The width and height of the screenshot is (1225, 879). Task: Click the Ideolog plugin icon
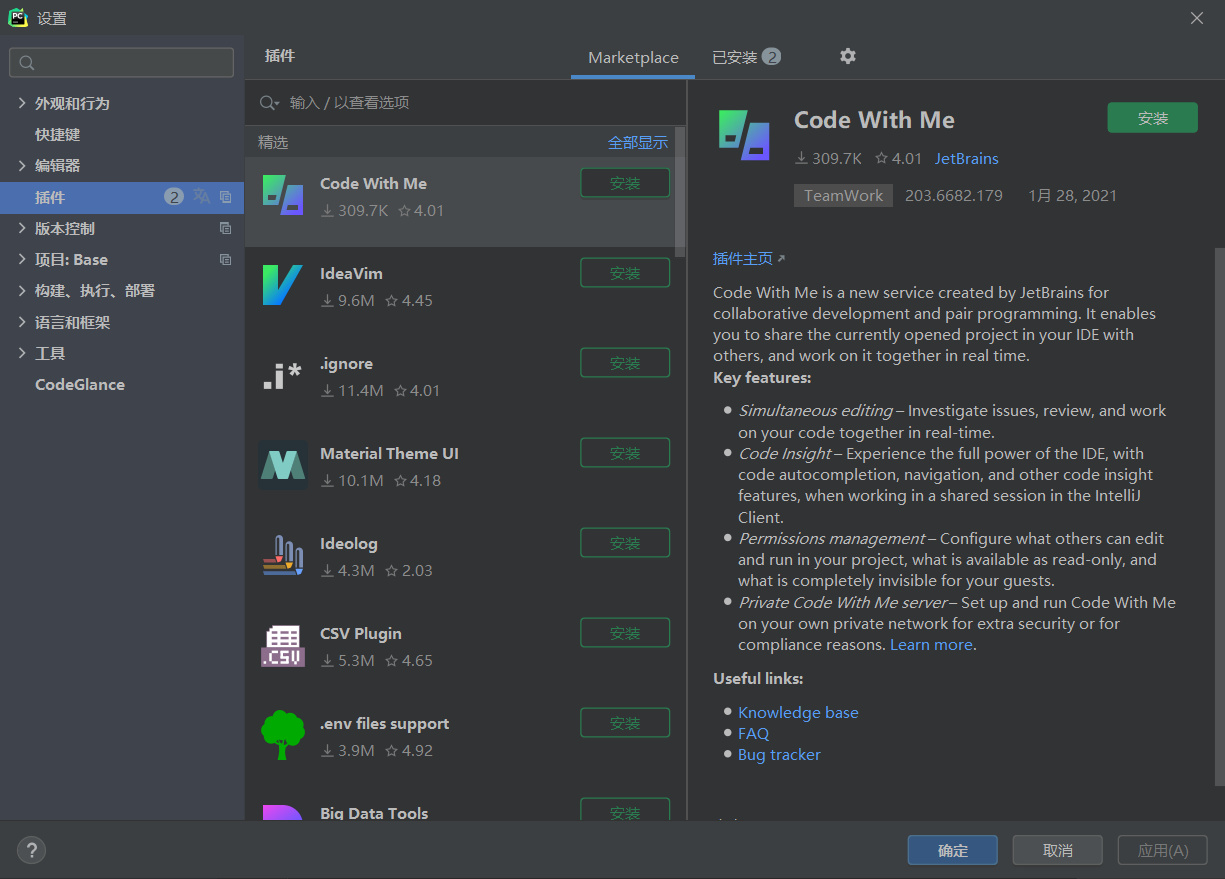(x=283, y=553)
